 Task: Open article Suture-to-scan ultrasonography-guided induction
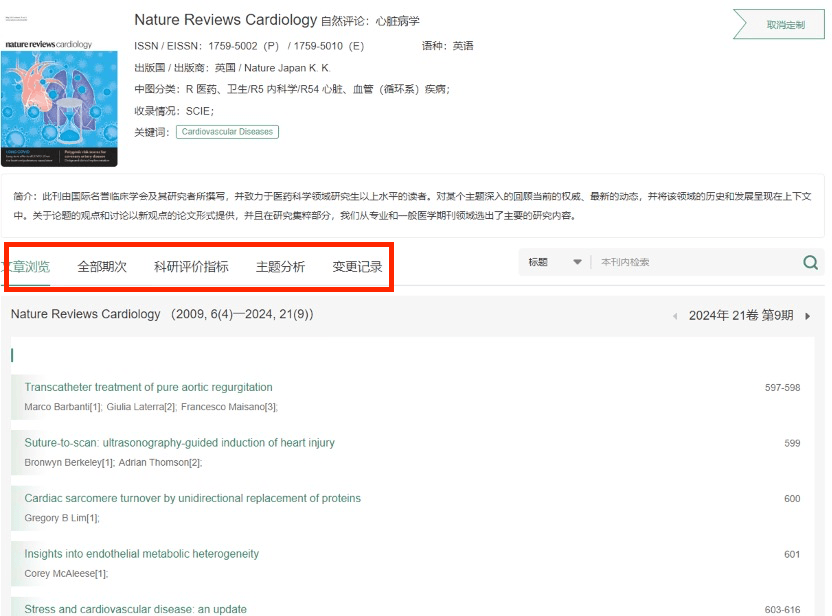point(179,443)
